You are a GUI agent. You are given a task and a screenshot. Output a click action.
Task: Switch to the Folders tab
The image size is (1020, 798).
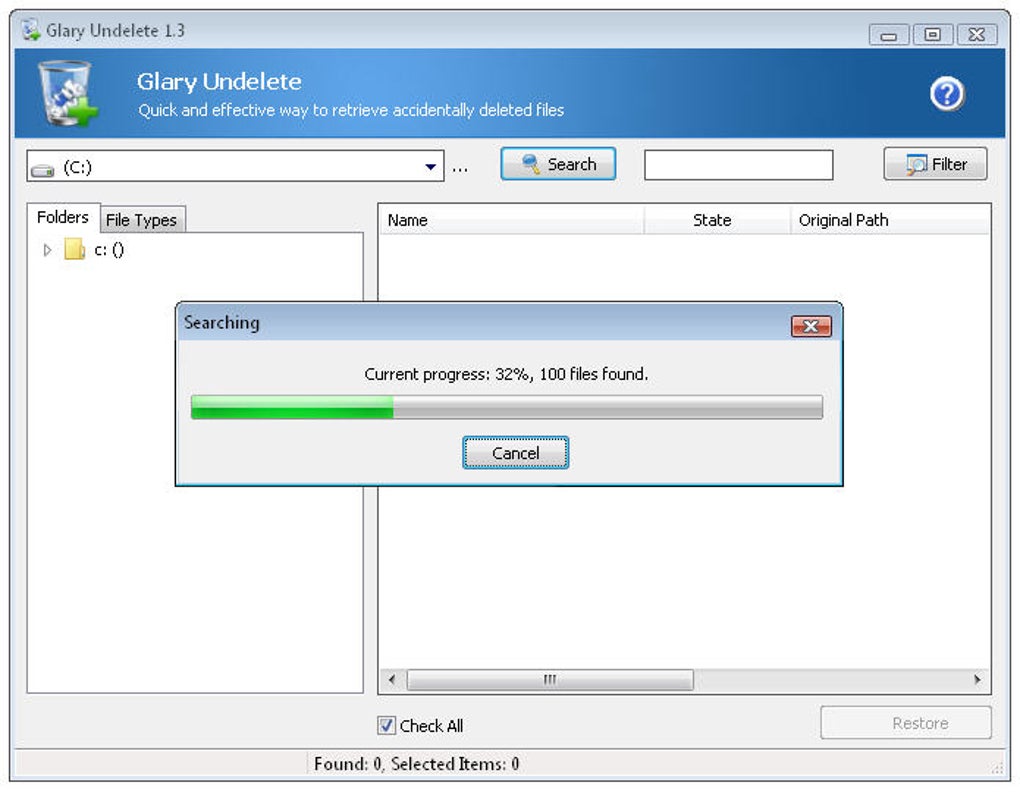[63, 217]
